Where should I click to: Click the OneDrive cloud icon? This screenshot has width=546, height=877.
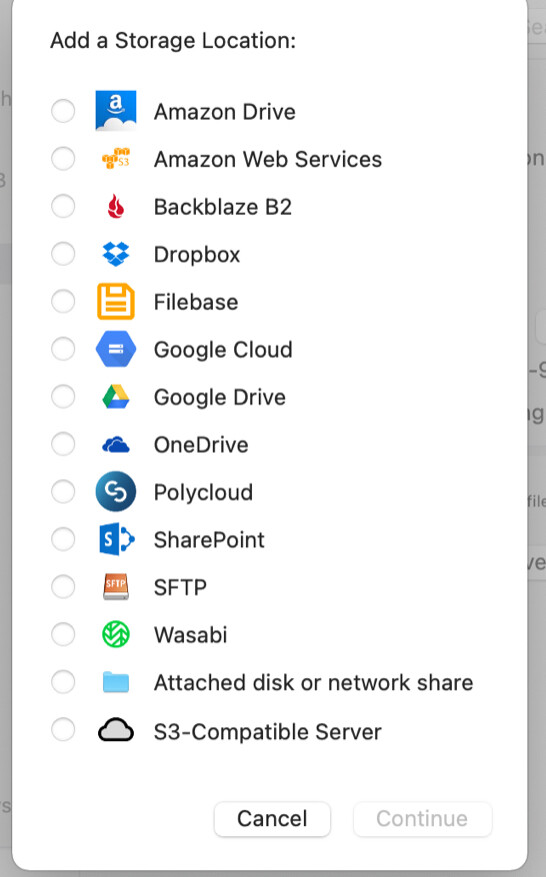(116, 445)
